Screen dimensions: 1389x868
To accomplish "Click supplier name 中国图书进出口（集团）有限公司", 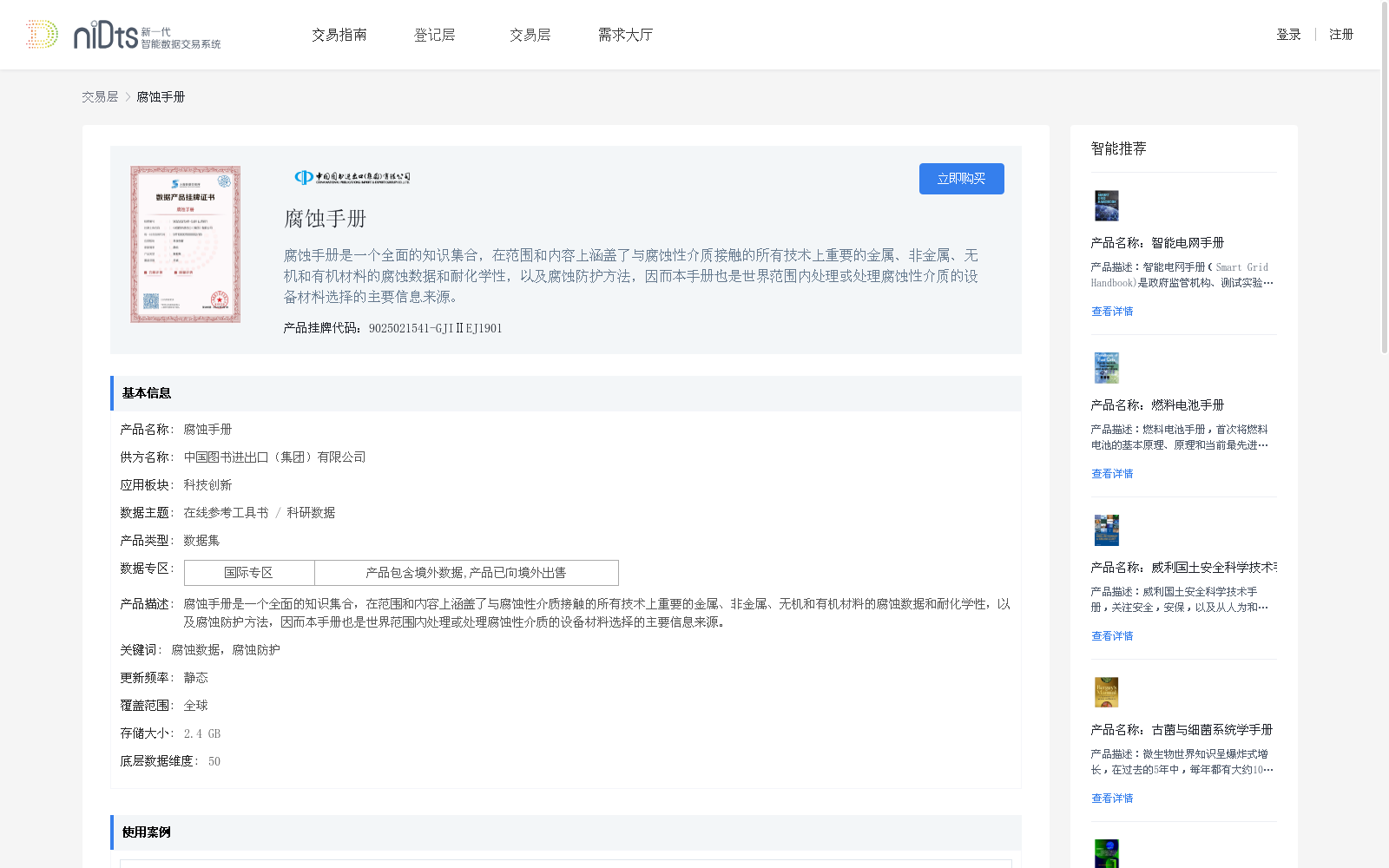I will [x=275, y=457].
